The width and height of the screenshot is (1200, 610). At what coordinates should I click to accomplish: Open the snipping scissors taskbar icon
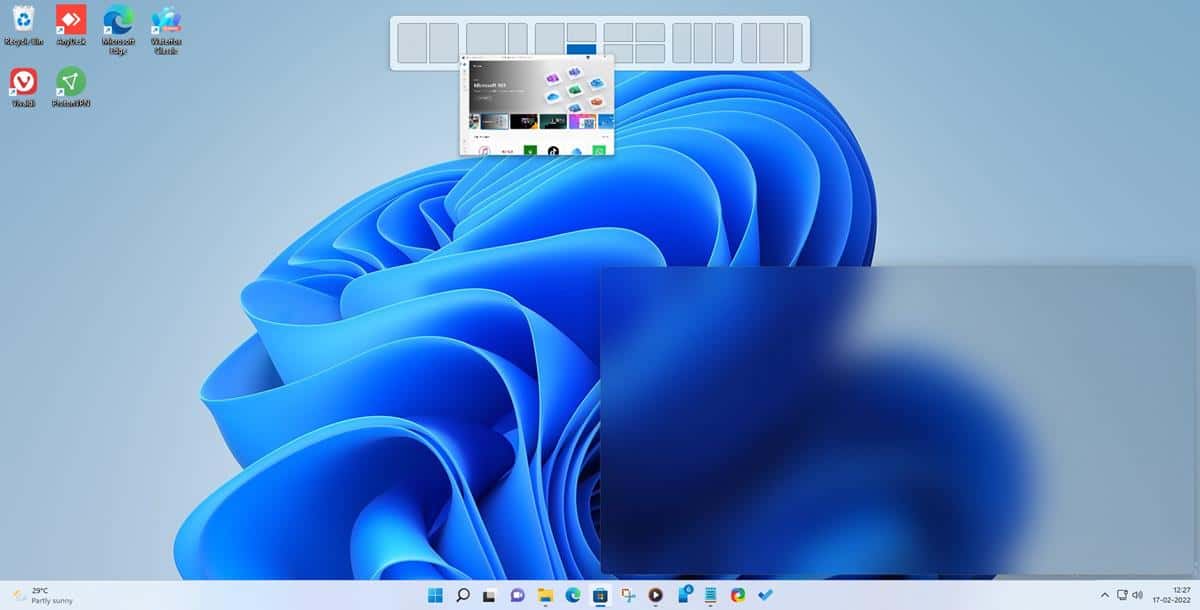tap(628, 595)
